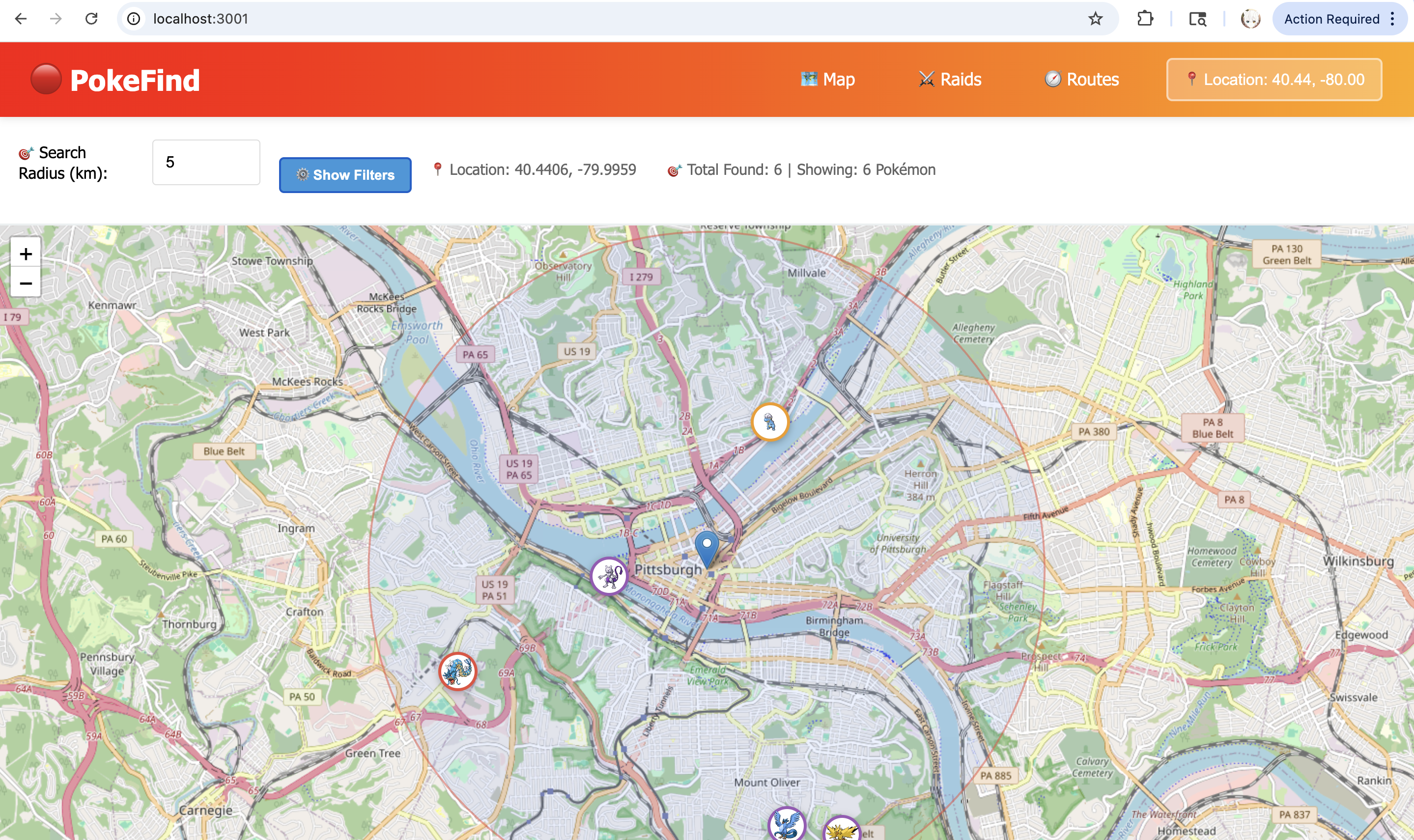Click the browser extensions puzzle icon
This screenshot has width=1414, height=840.
tap(1146, 18)
